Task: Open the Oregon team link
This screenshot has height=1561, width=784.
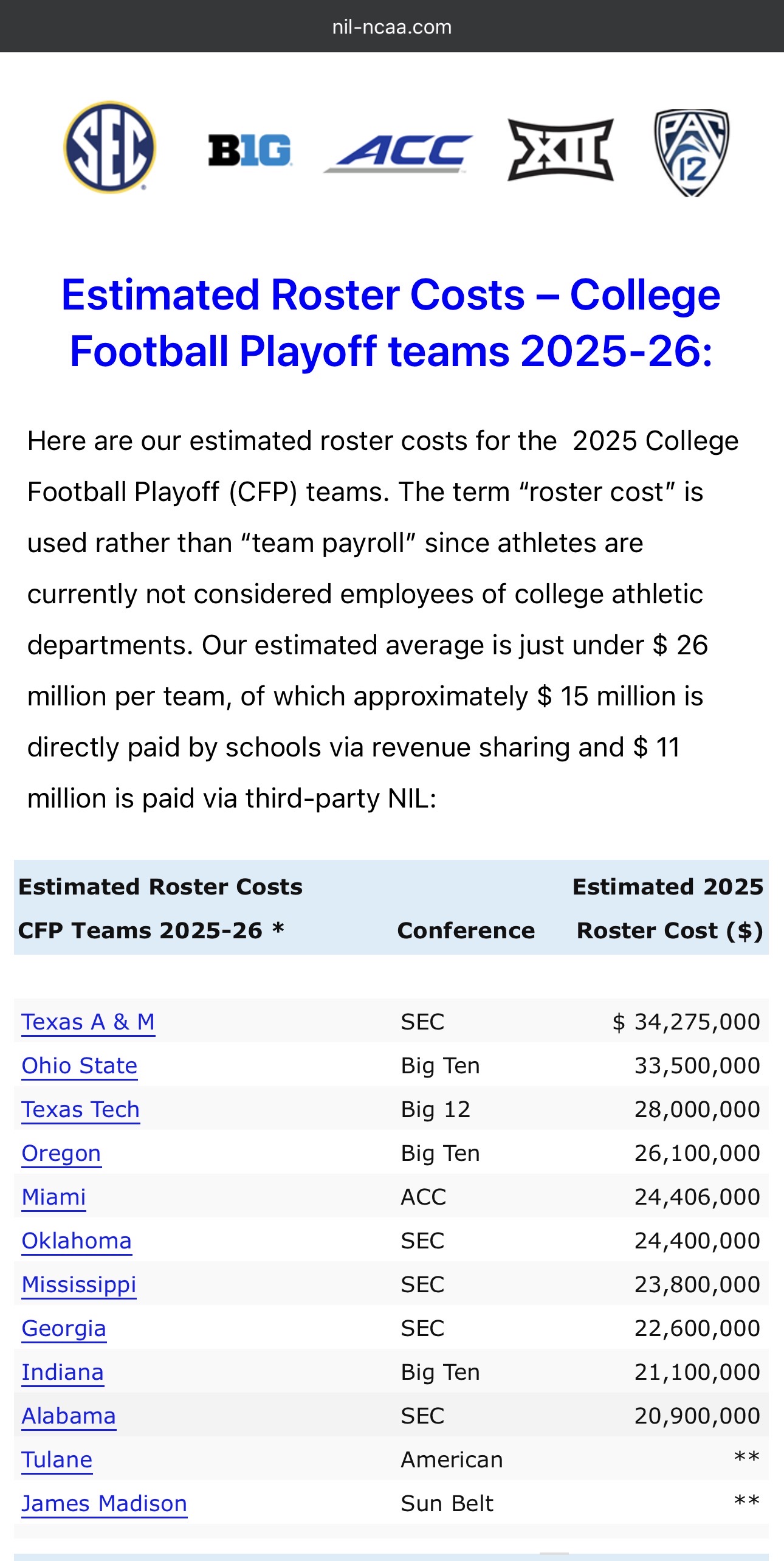Action: [61, 1153]
